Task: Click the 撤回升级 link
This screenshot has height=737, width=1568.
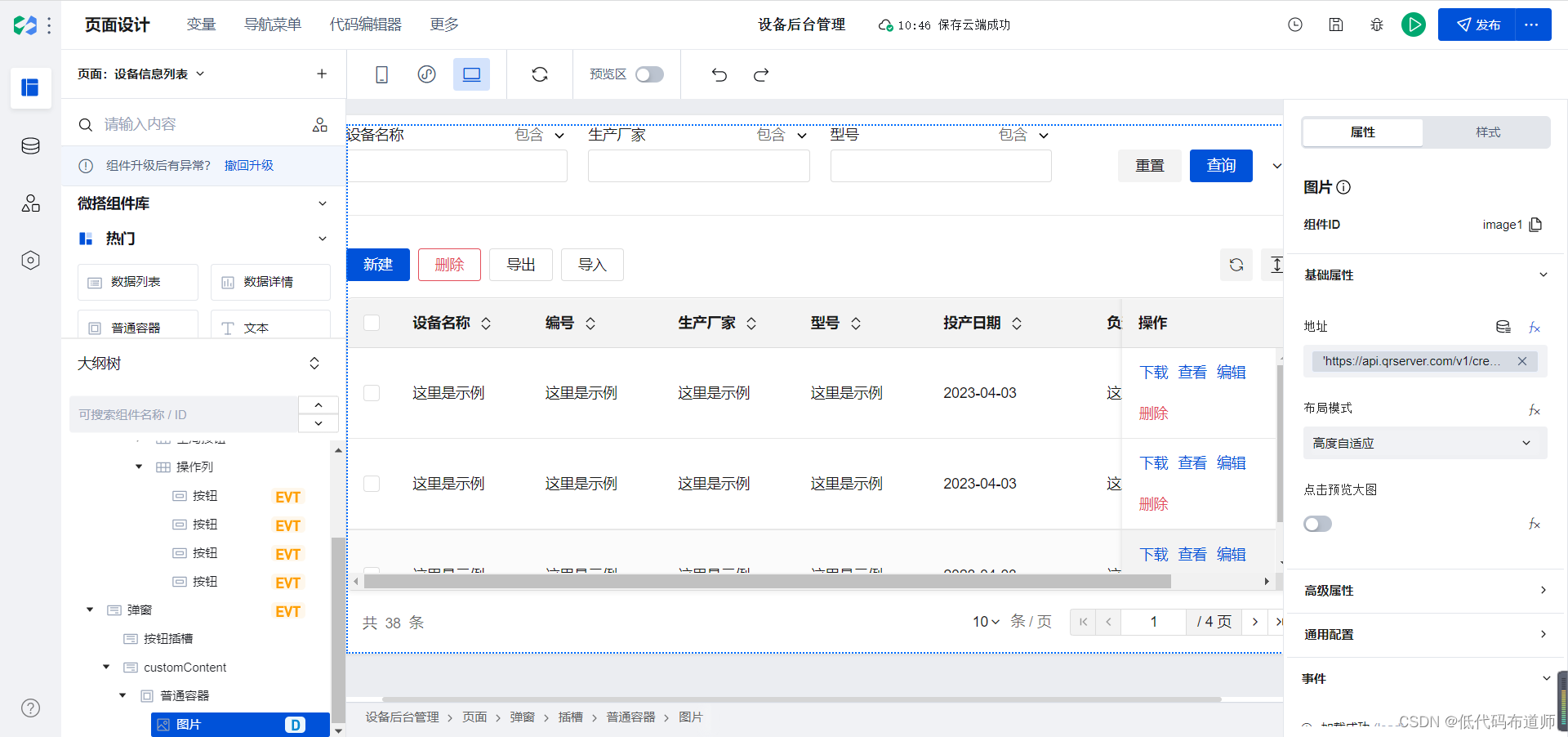Action: click(x=249, y=165)
